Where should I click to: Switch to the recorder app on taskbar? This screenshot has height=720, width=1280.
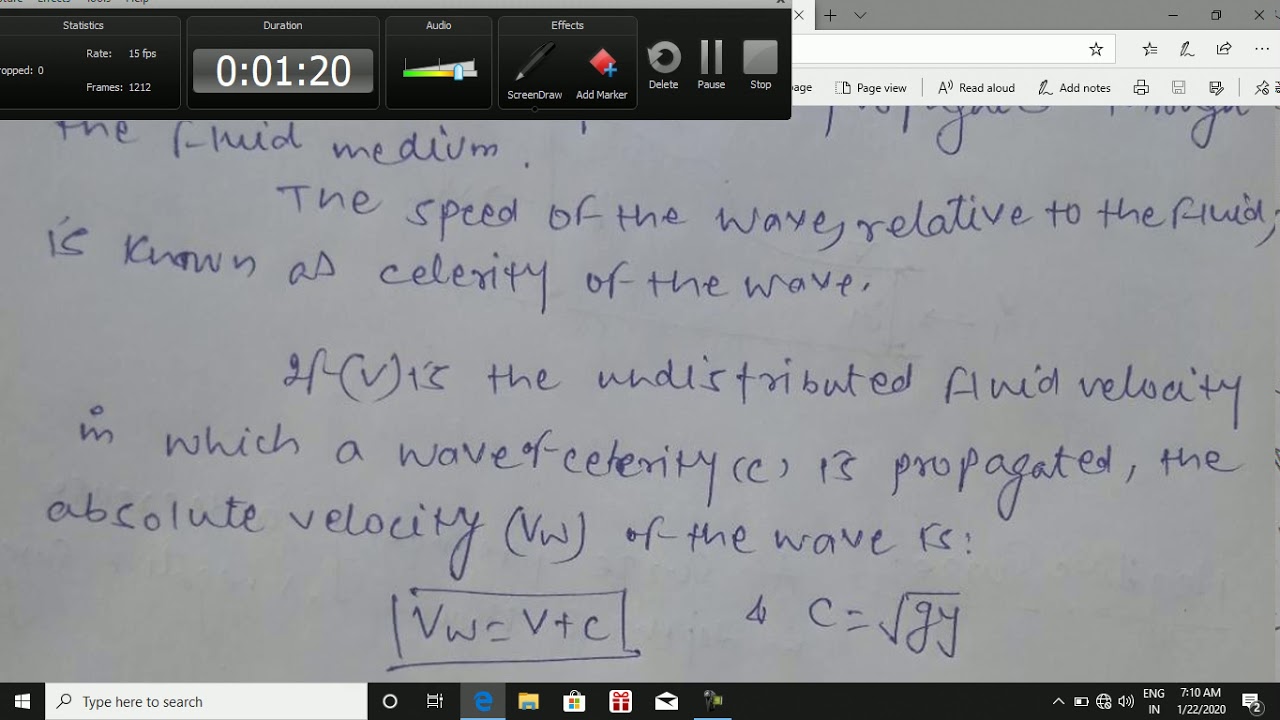click(x=713, y=701)
